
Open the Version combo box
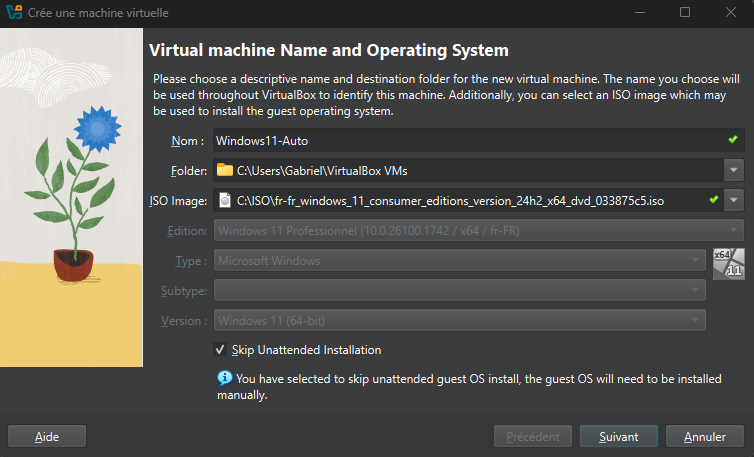click(460, 320)
